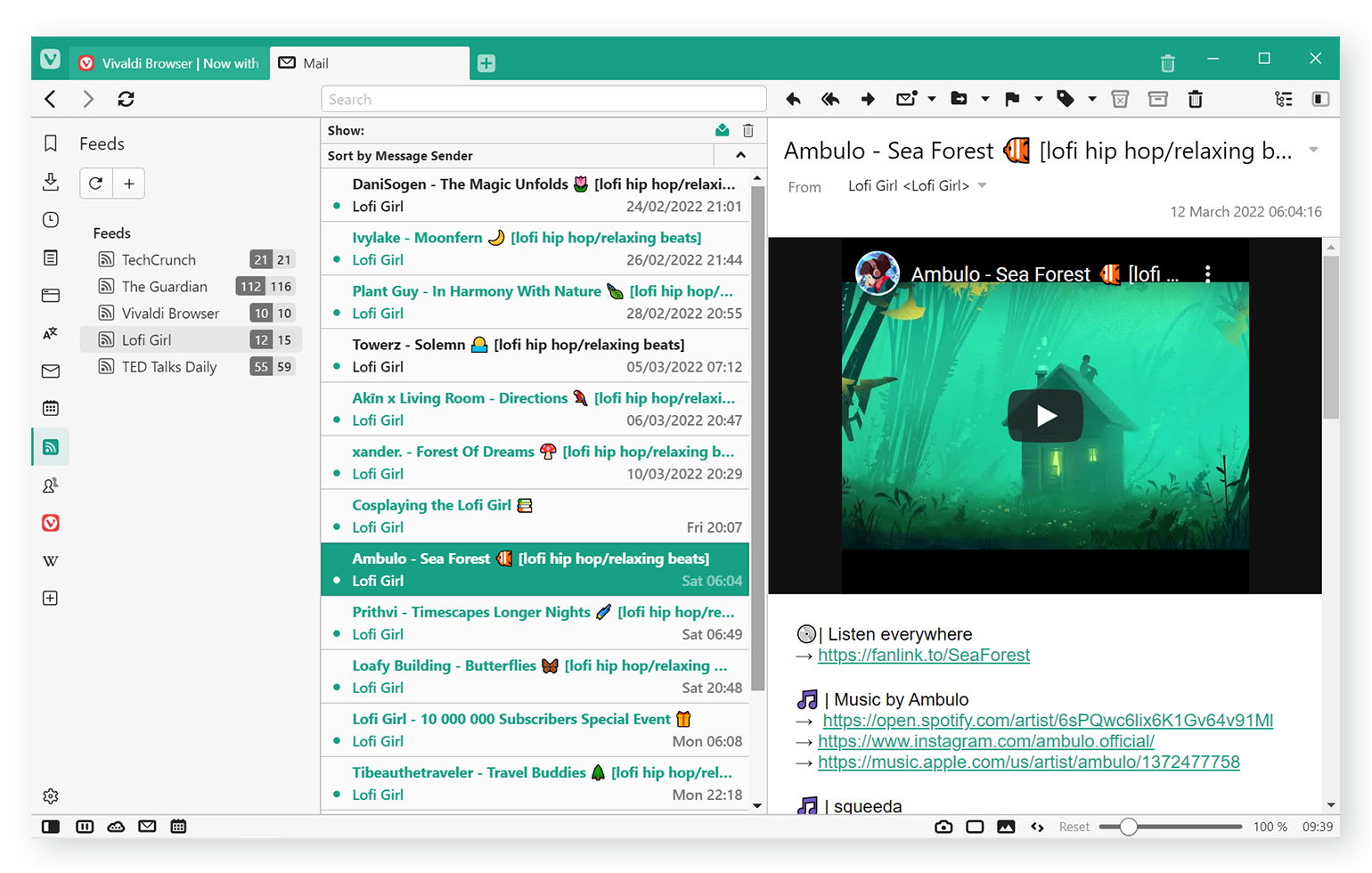The height and width of the screenshot is (873, 1372).
Task: Delete message using toolbar trash icon
Action: pyautogui.click(x=1195, y=99)
